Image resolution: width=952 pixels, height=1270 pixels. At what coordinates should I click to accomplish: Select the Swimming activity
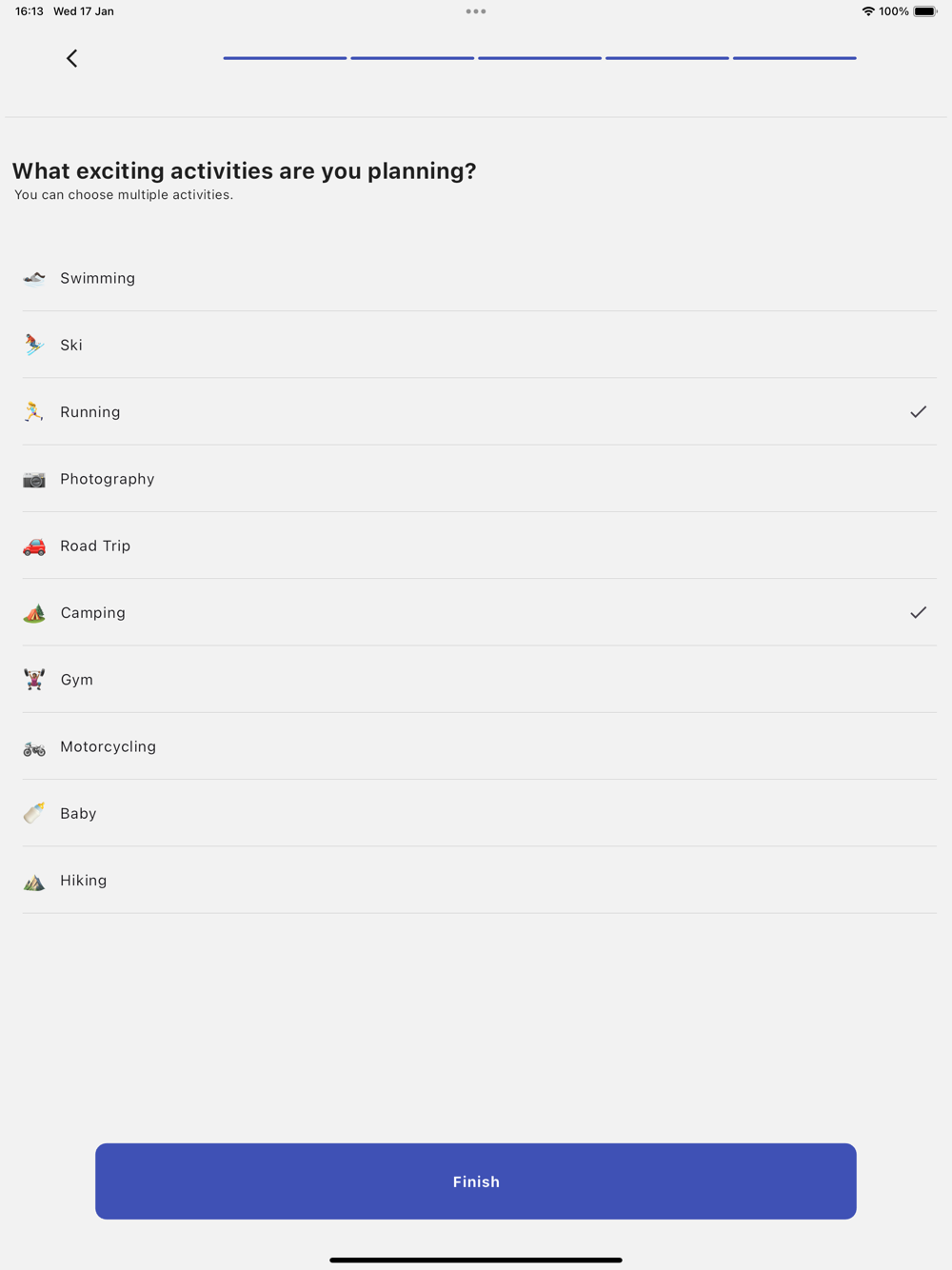click(98, 278)
